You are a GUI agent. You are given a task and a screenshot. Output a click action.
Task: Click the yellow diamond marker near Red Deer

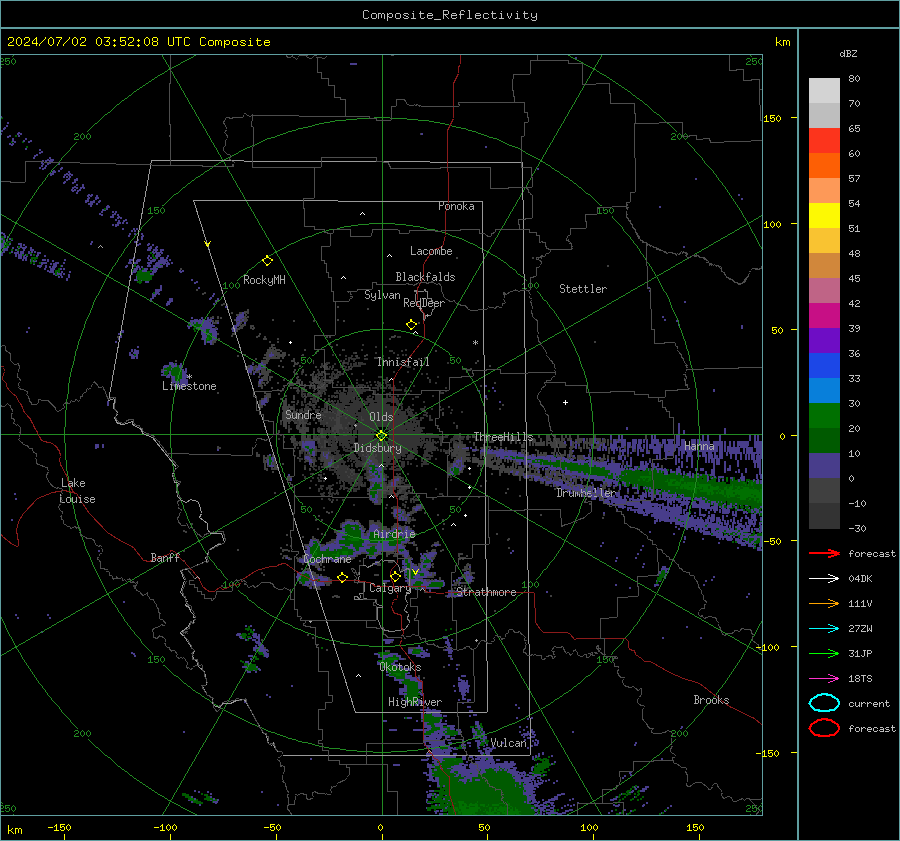click(x=411, y=325)
